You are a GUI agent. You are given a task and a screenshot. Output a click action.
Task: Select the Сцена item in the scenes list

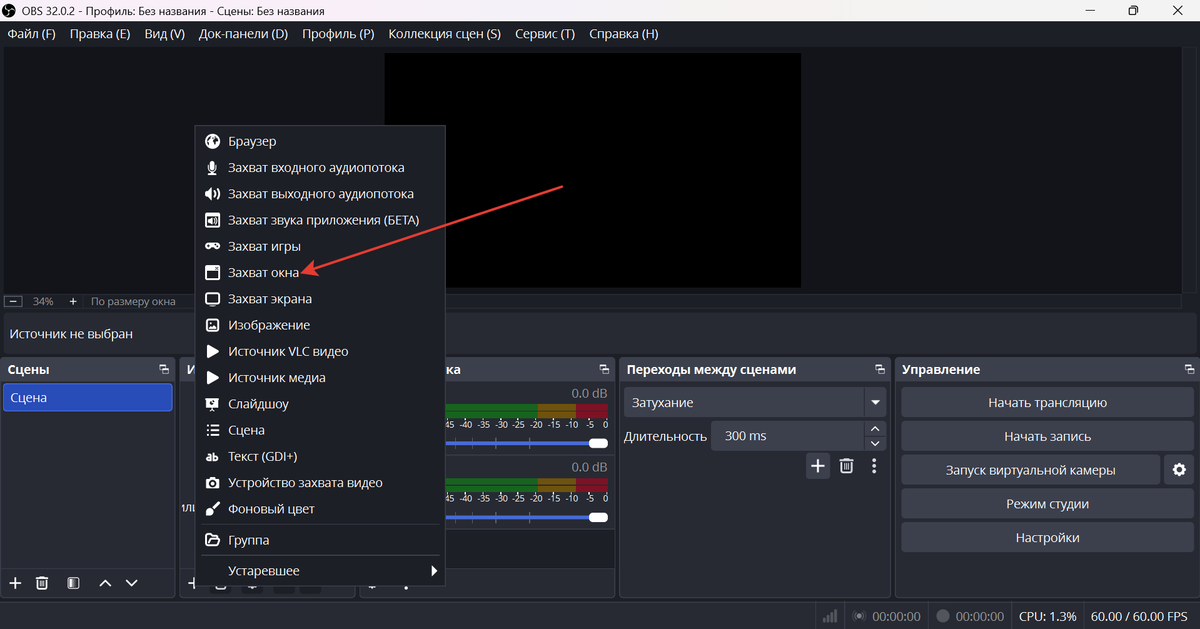87,398
